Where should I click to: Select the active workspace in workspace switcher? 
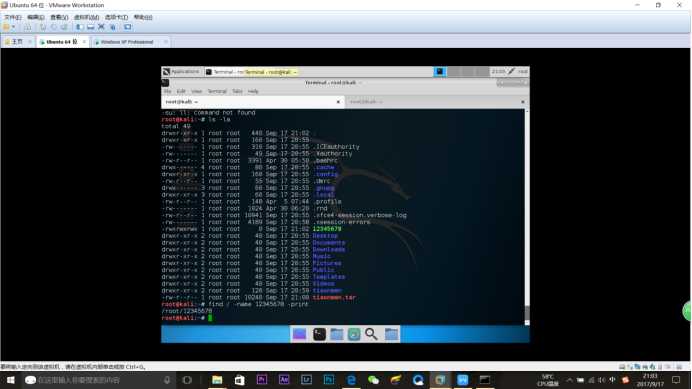point(440,72)
